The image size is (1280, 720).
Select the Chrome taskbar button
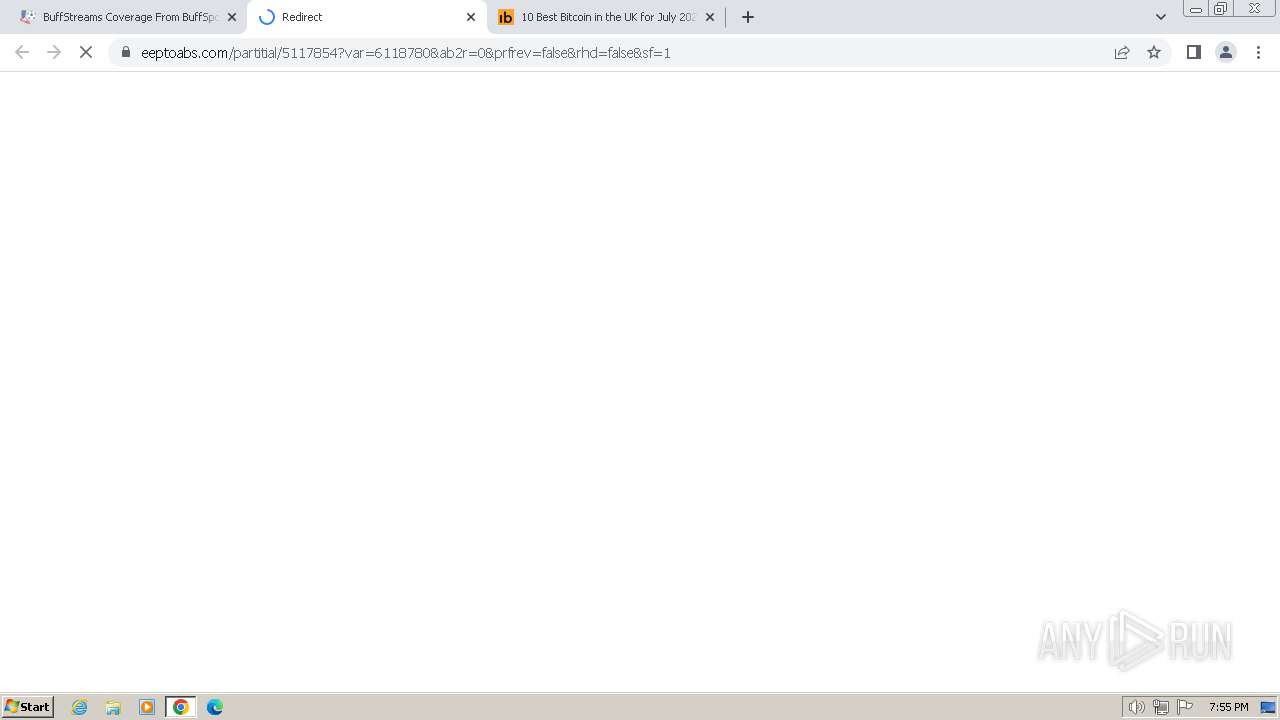[x=181, y=707]
